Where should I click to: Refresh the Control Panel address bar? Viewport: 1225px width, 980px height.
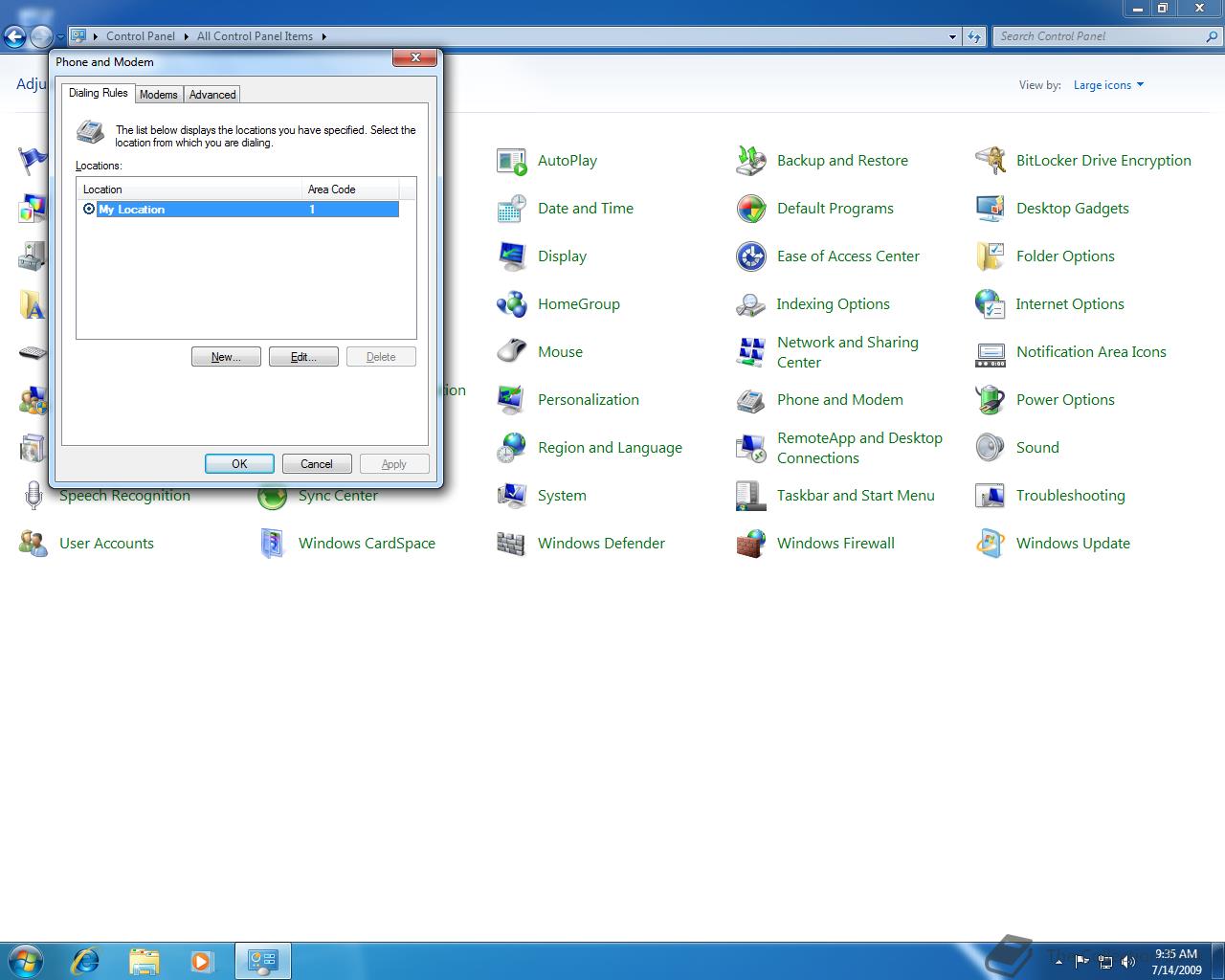pyautogui.click(x=974, y=36)
